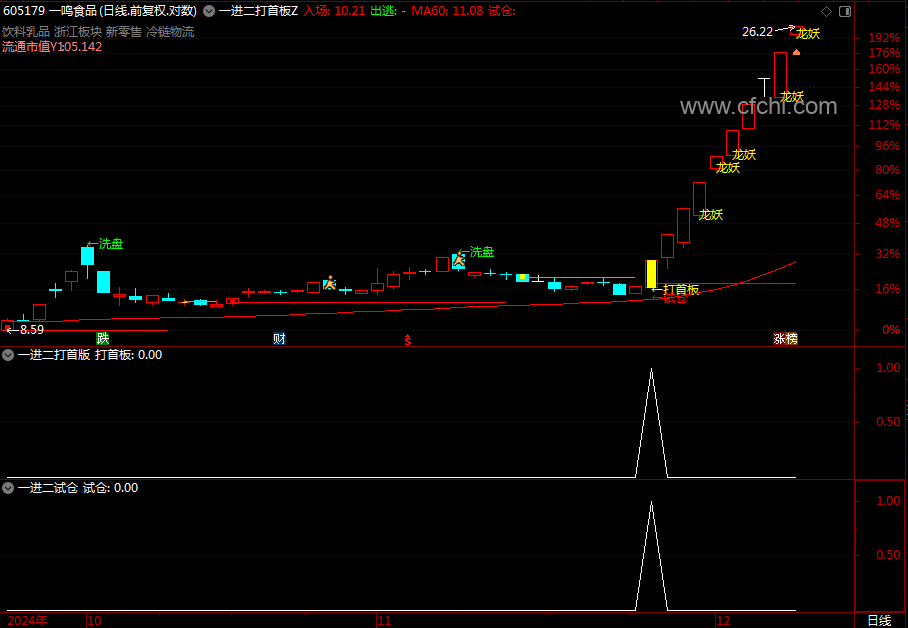This screenshot has height=628, width=908.
Task: Click the 0.50 scale in 一进二试仓 panel
Action: coord(888,554)
